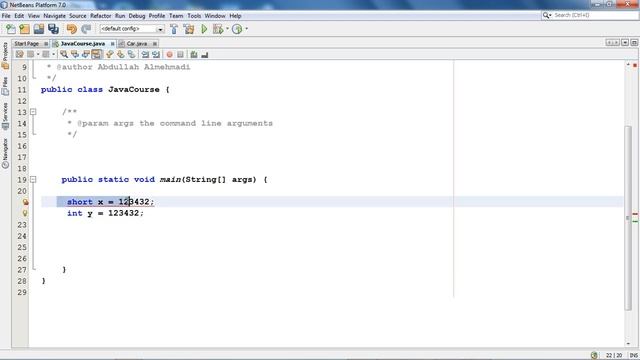
Task: Open the <default config> combo box
Action: point(131,29)
